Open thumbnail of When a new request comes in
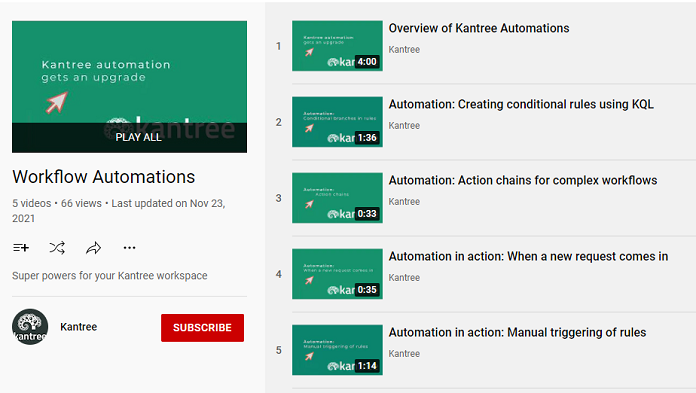Viewport: 696px width, 393px height. [337, 274]
